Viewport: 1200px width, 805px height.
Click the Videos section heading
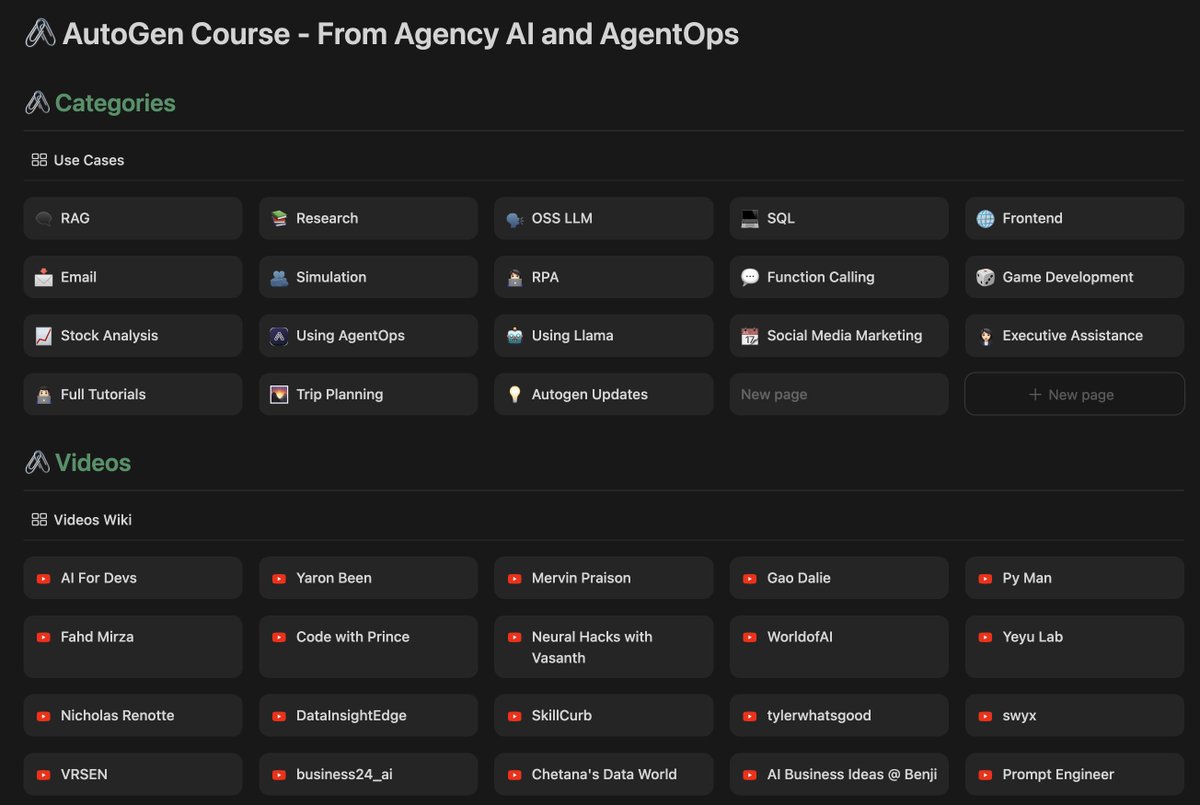coord(93,463)
